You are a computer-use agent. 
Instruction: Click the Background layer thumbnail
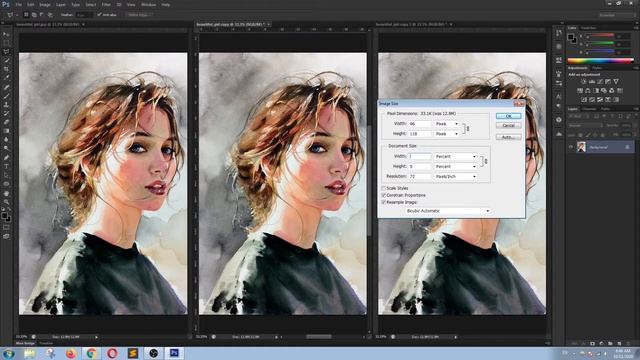tap(581, 147)
